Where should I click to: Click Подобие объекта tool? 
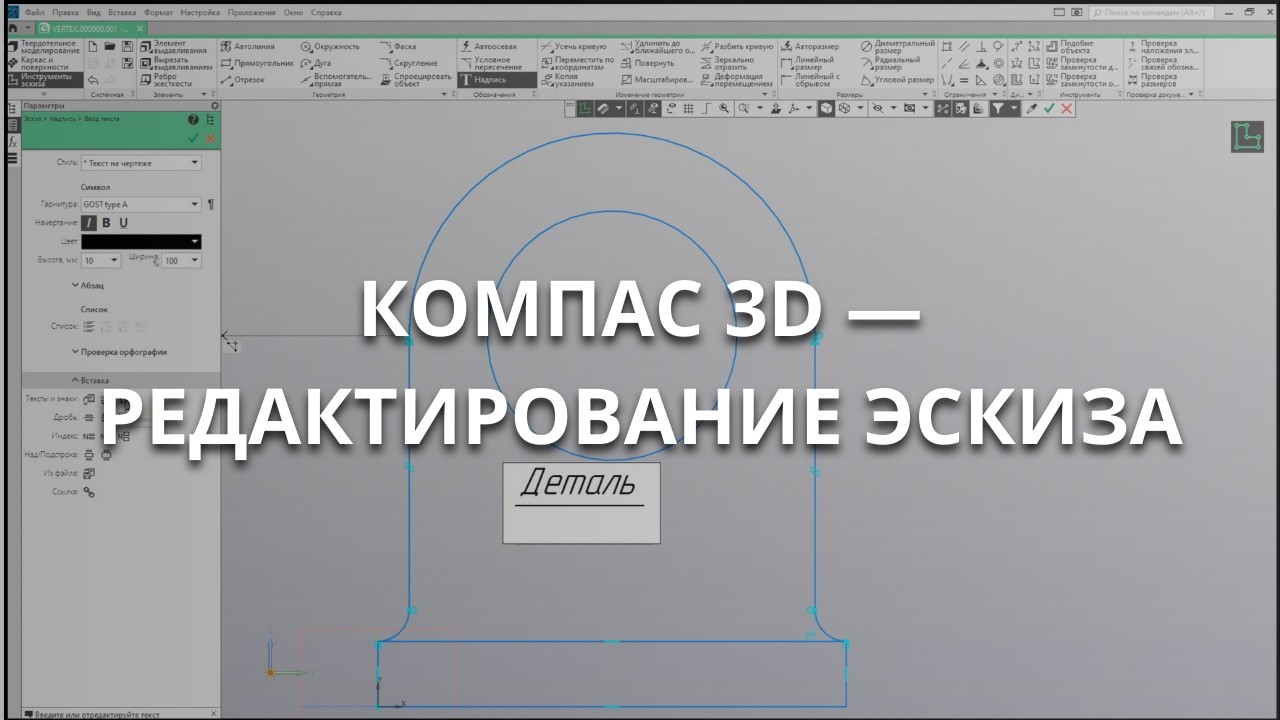pos(1070,46)
